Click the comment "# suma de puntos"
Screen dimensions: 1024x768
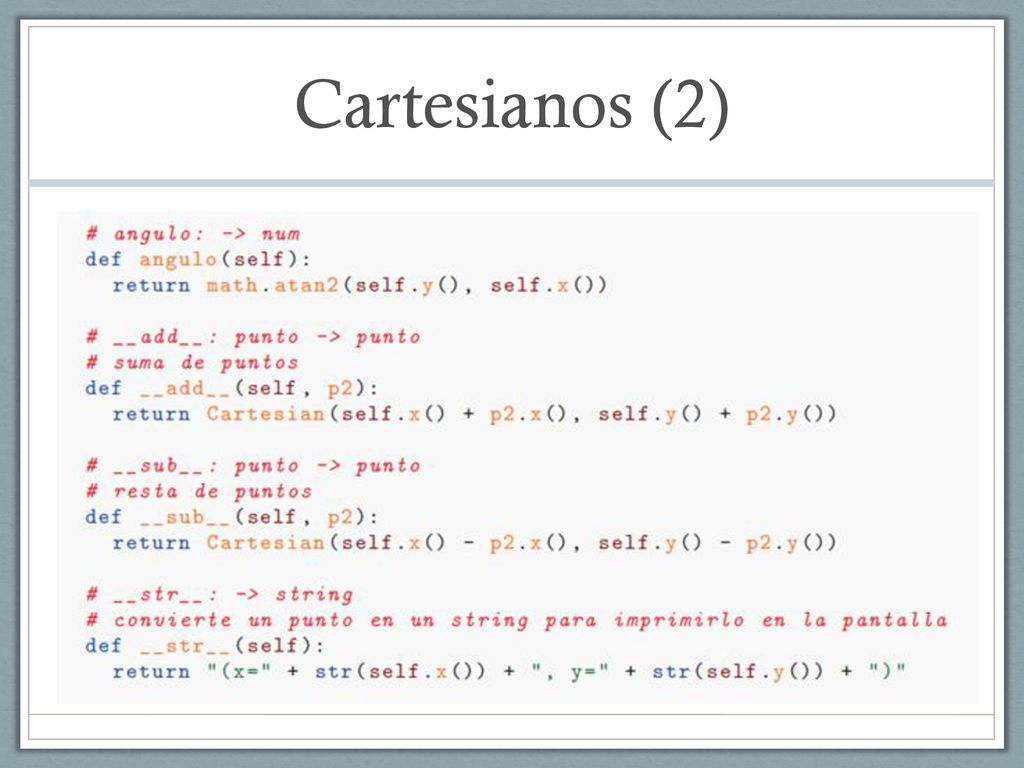(x=192, y=362)
